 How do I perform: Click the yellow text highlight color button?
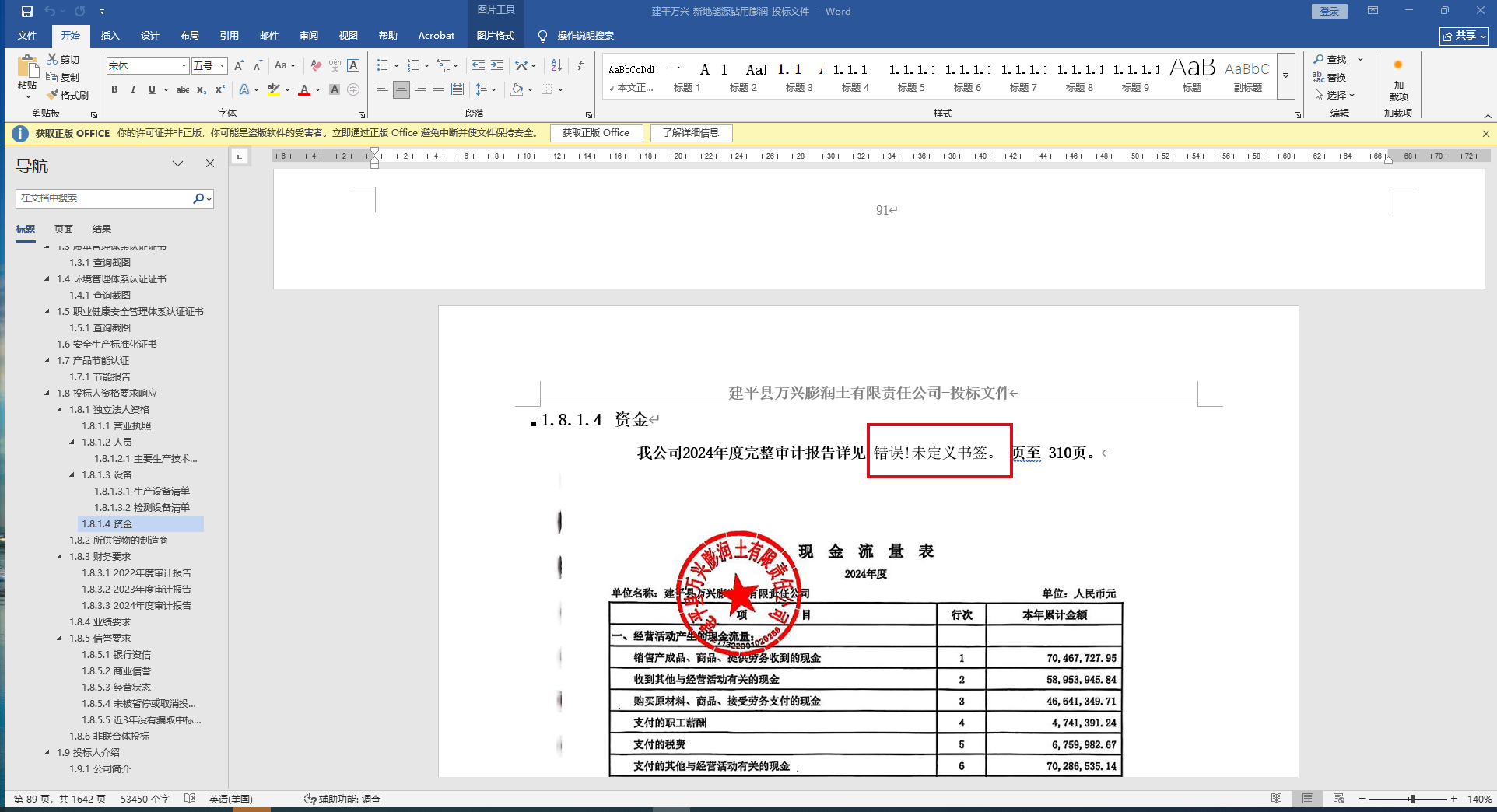pos(273,89)
